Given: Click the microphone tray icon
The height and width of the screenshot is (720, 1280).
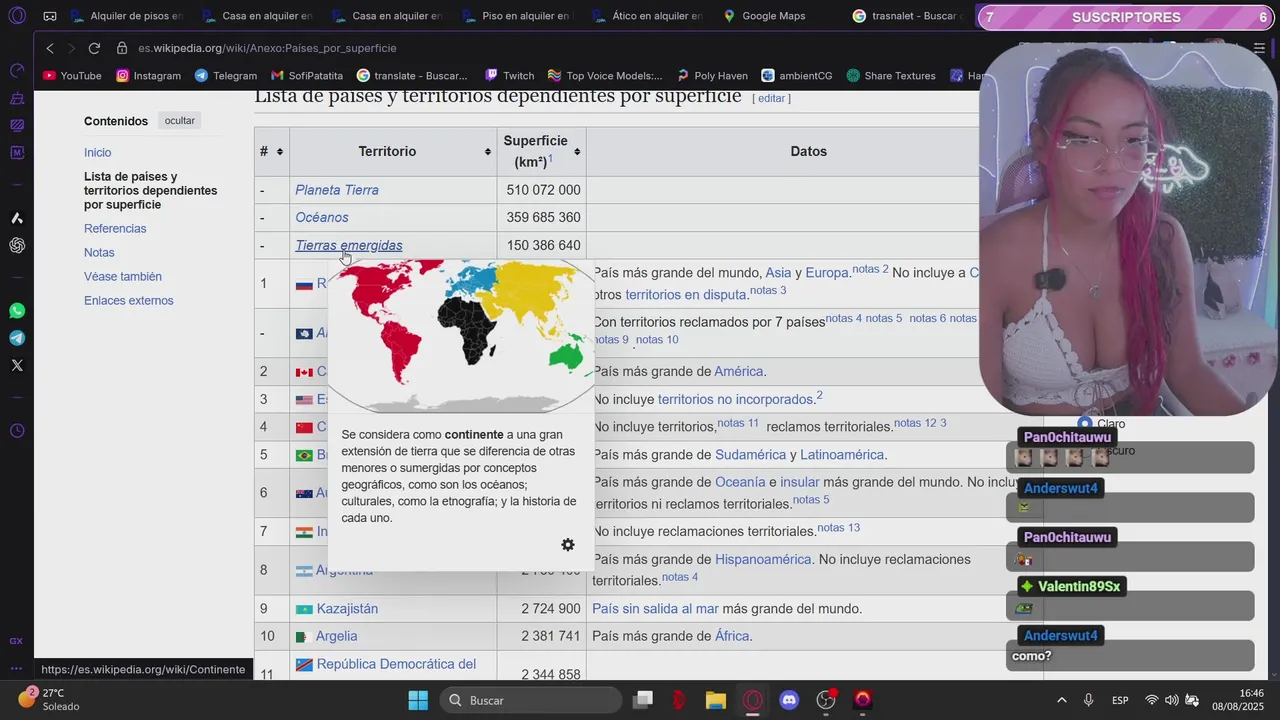Looking at the screenshot, I should pyautogui.click(x=1089, y=700).
